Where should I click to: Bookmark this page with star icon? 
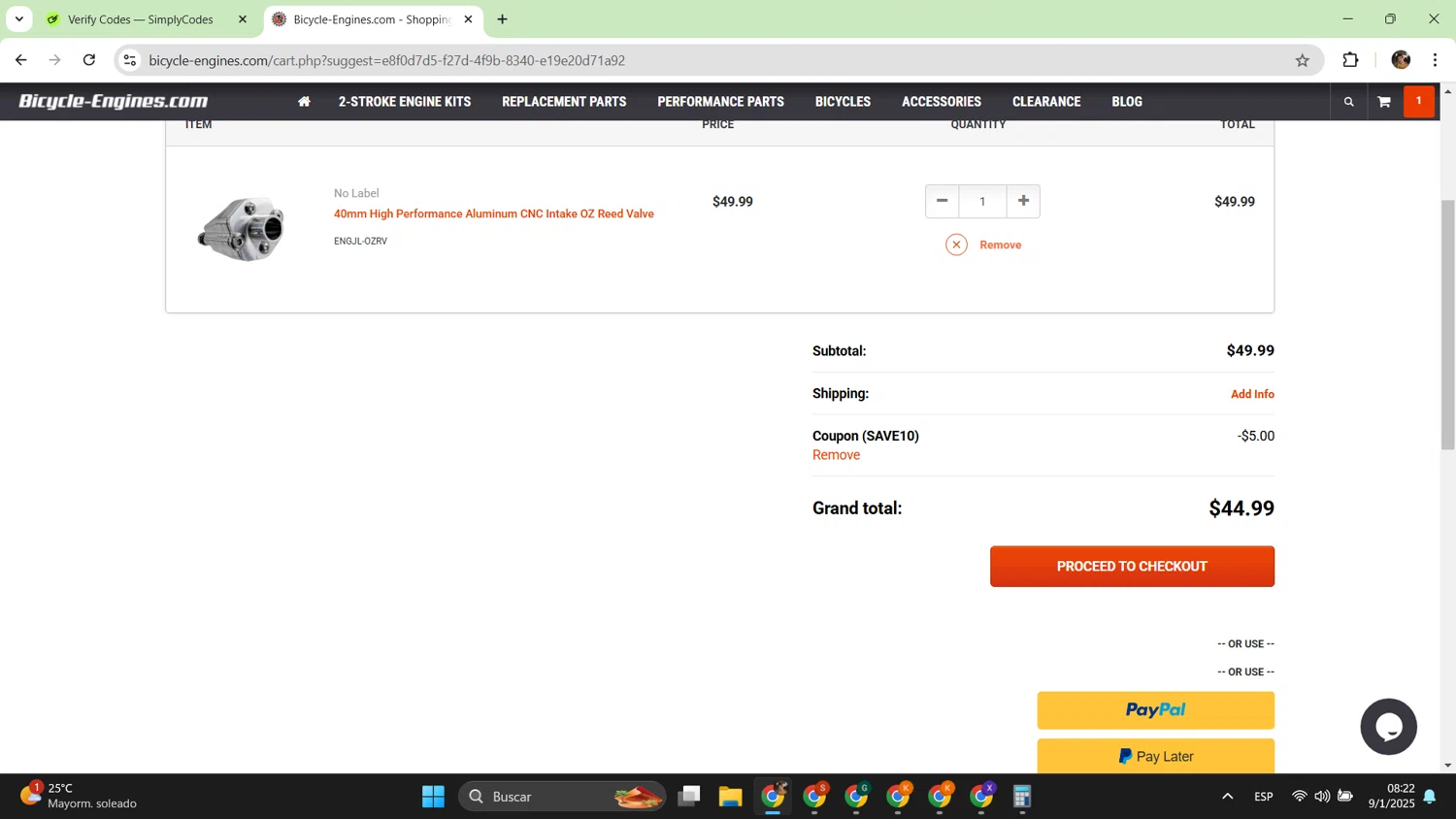pos(1302,60)
